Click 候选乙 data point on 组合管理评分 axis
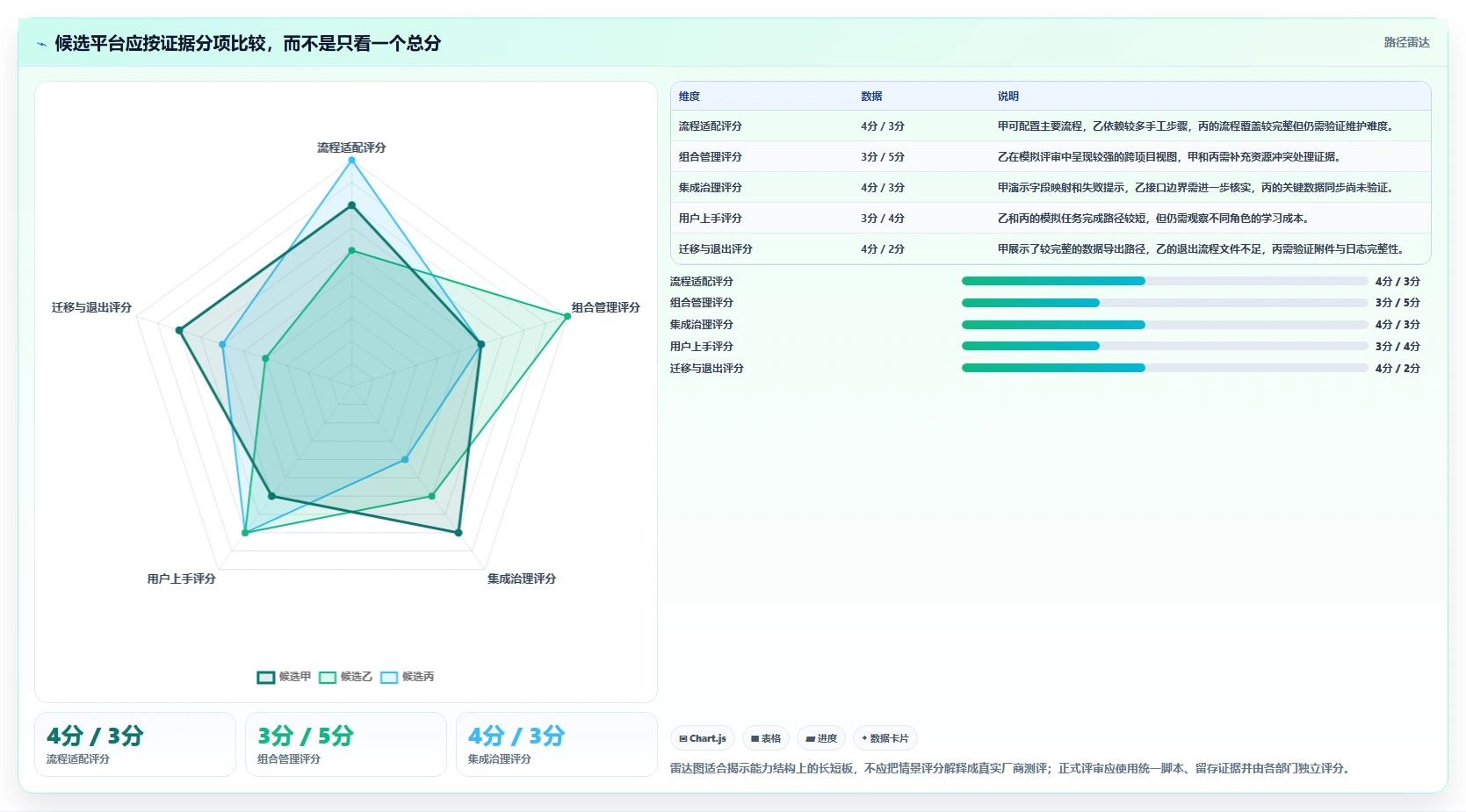The width and height of the screenshot is (1466, 812). (567, 316)
